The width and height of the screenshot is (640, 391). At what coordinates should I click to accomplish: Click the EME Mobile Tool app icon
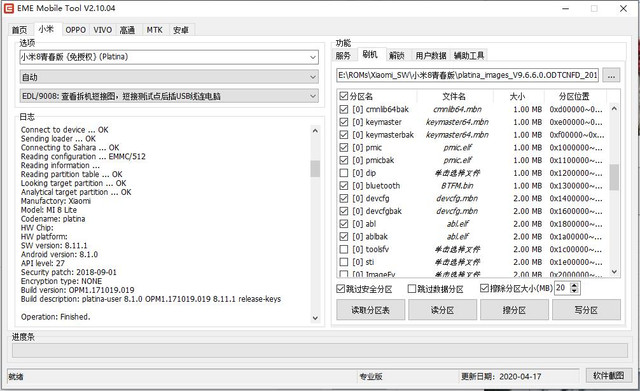(9, 8)
